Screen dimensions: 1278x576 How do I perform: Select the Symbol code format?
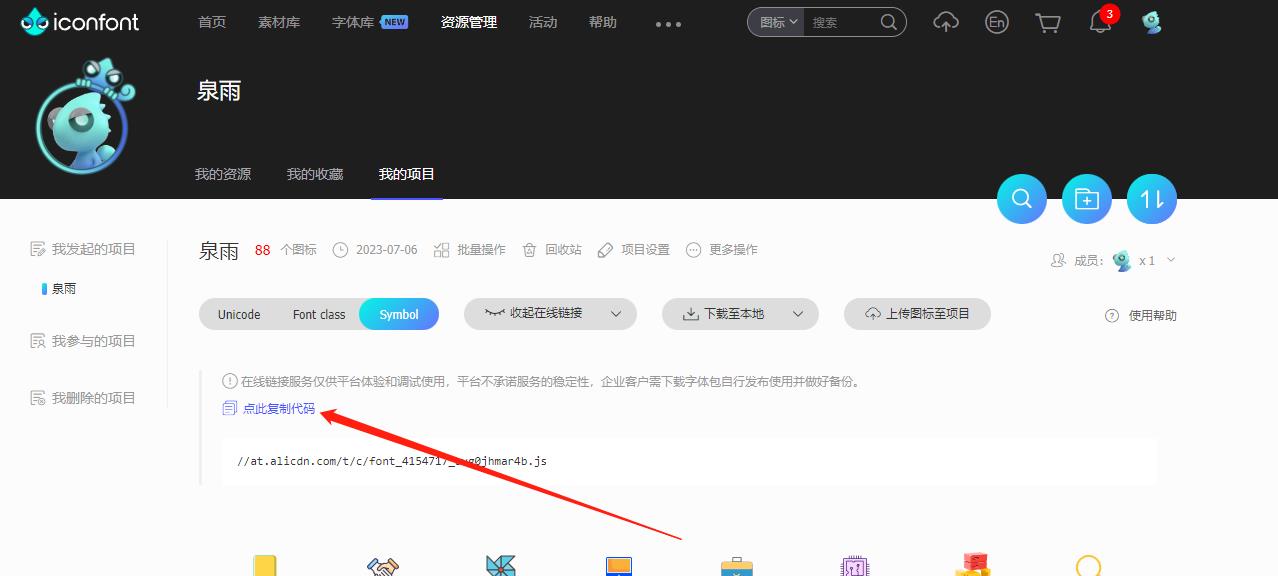[398, 313]
